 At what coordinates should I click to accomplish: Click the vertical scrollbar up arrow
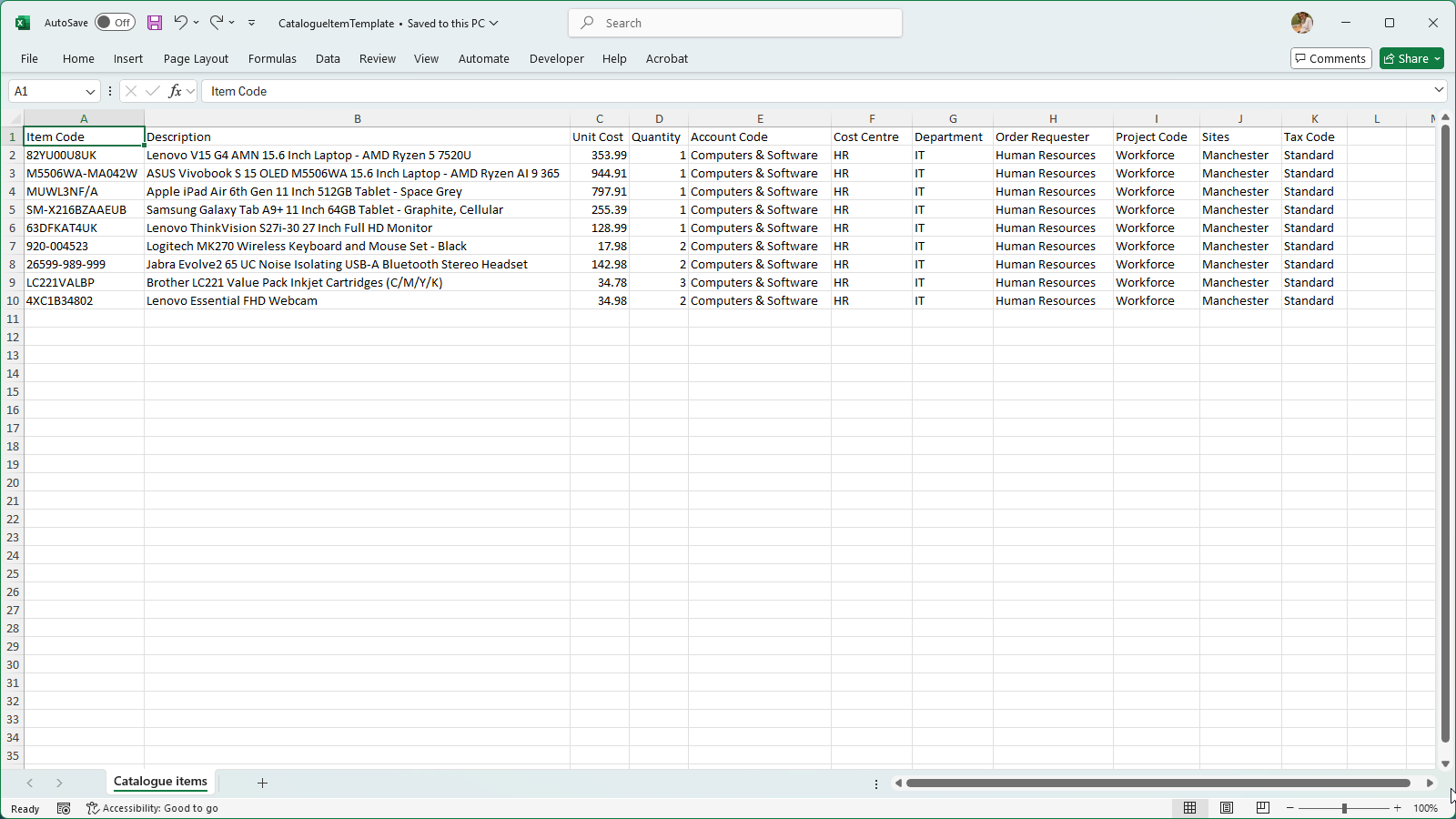(1445, 118)
